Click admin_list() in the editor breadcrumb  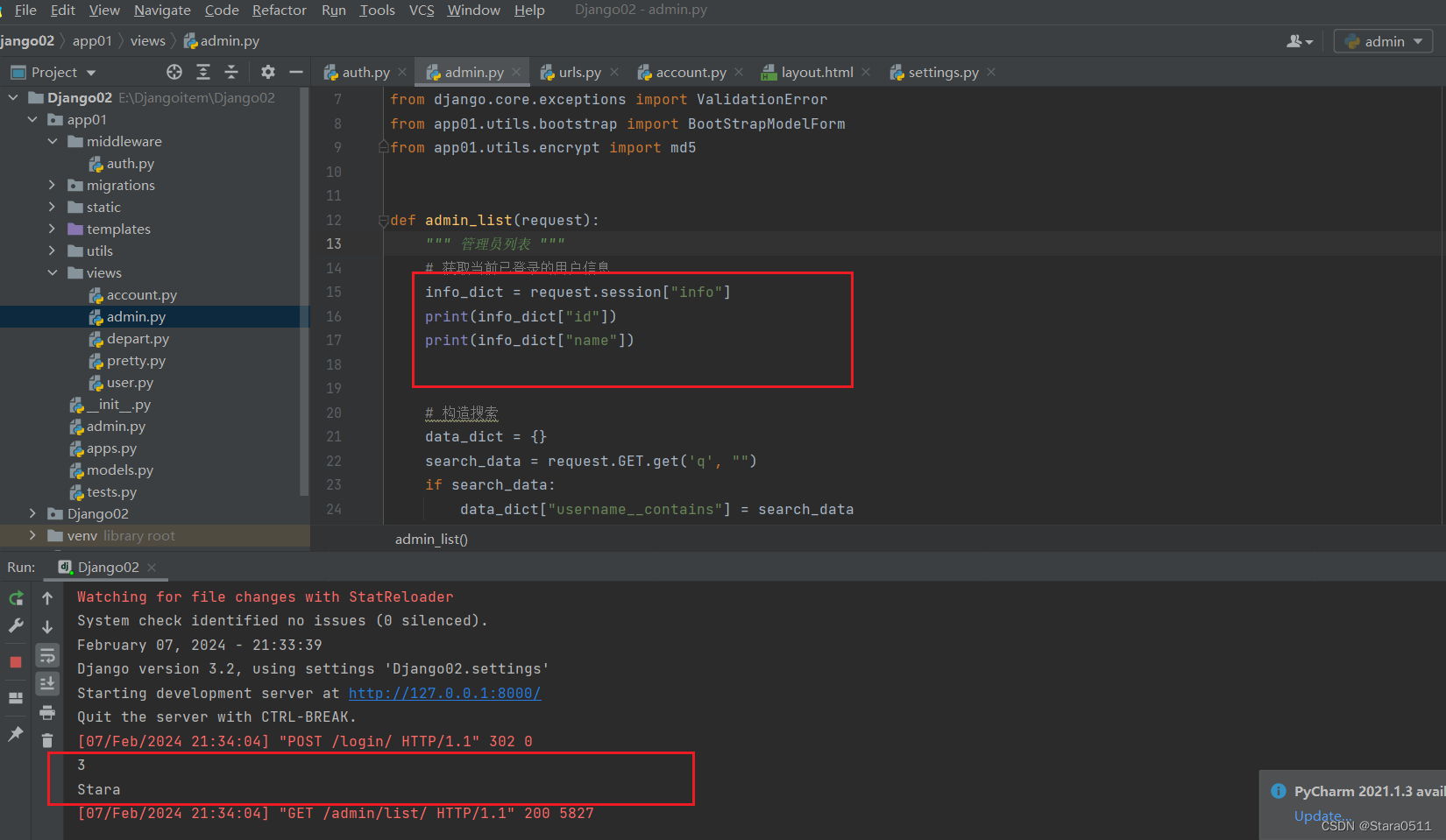(x=431, y=539)
